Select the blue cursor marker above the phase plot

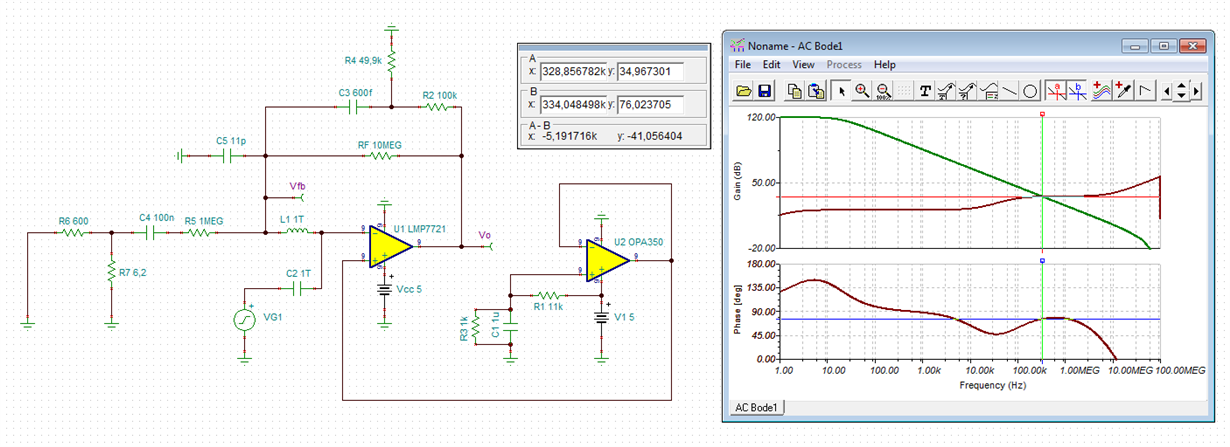(x=1042, y=260)
